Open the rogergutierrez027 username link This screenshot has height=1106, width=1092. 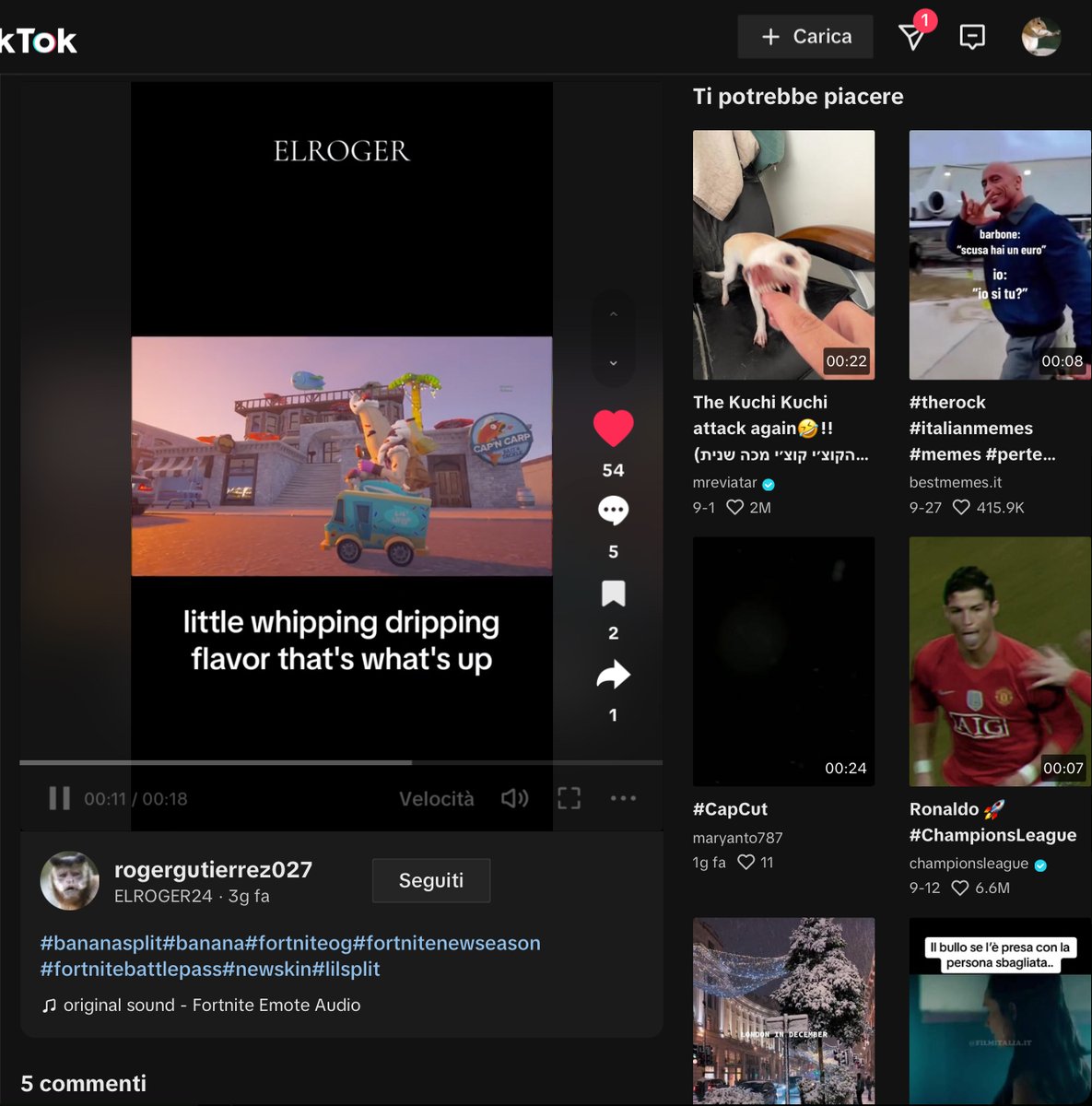[213, 869]
